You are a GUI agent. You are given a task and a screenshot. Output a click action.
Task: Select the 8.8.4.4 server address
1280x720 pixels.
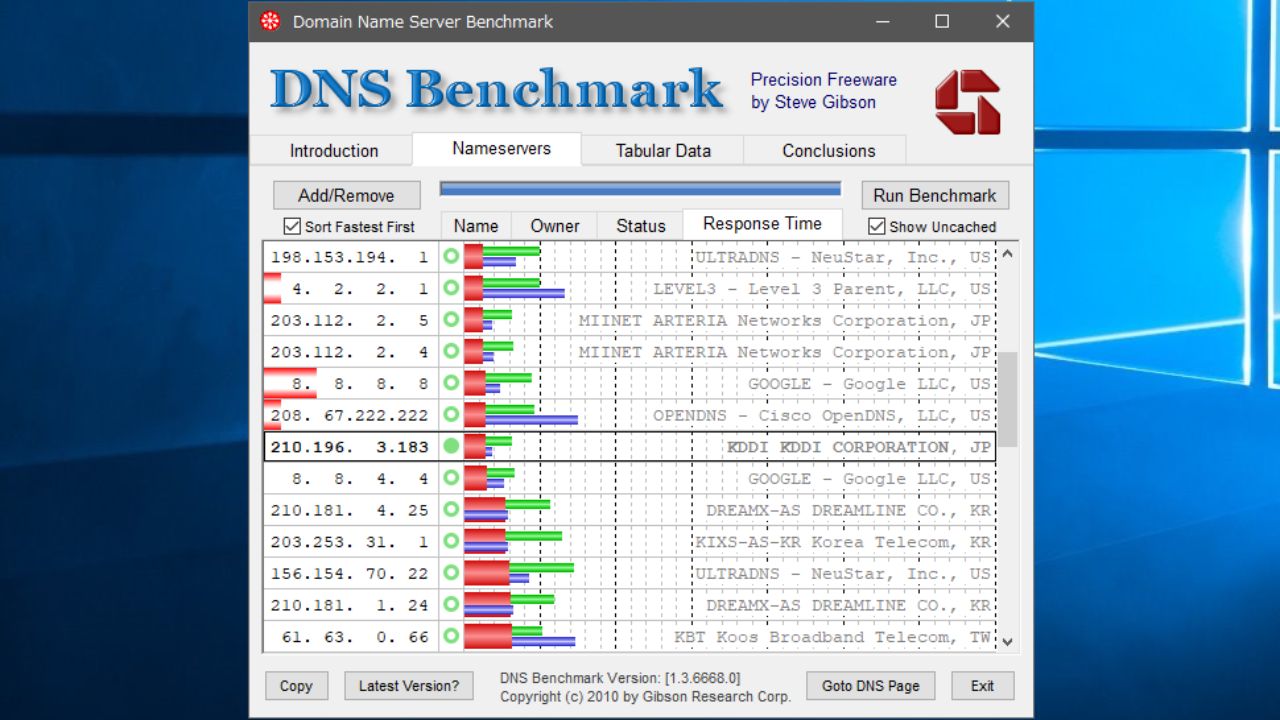point(360,478)
